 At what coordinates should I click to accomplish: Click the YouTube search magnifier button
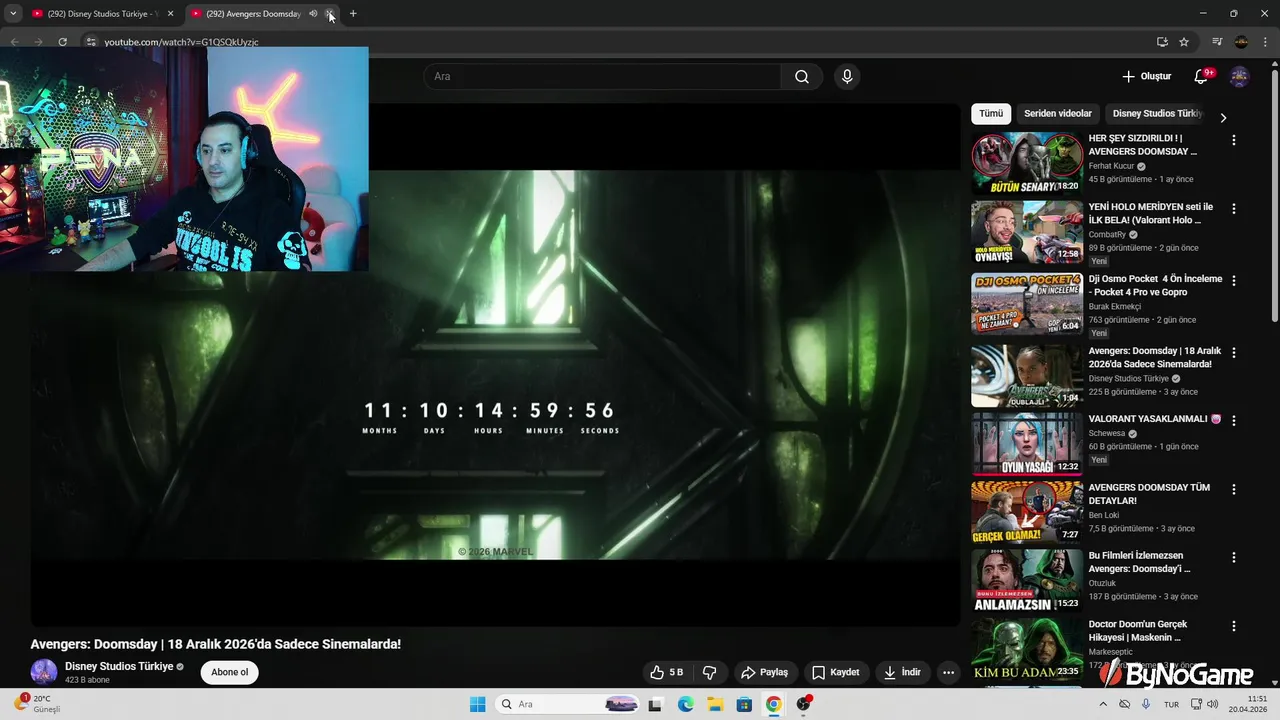(802, 77)
